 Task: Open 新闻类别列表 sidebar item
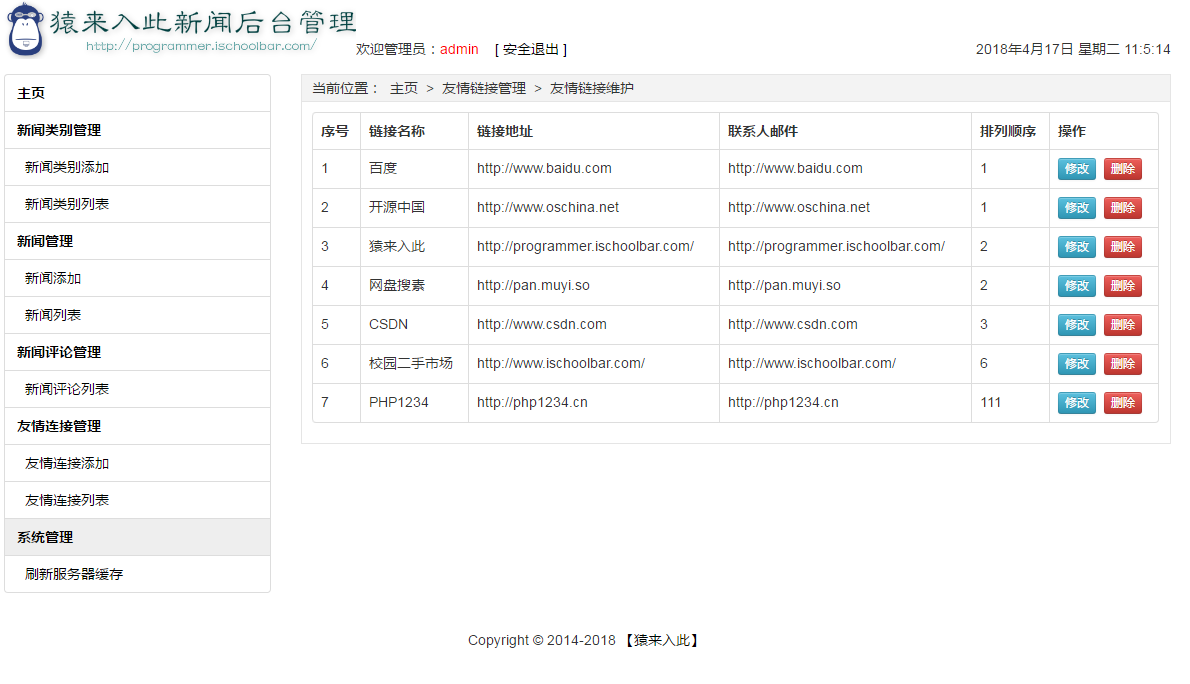point(137,204)
